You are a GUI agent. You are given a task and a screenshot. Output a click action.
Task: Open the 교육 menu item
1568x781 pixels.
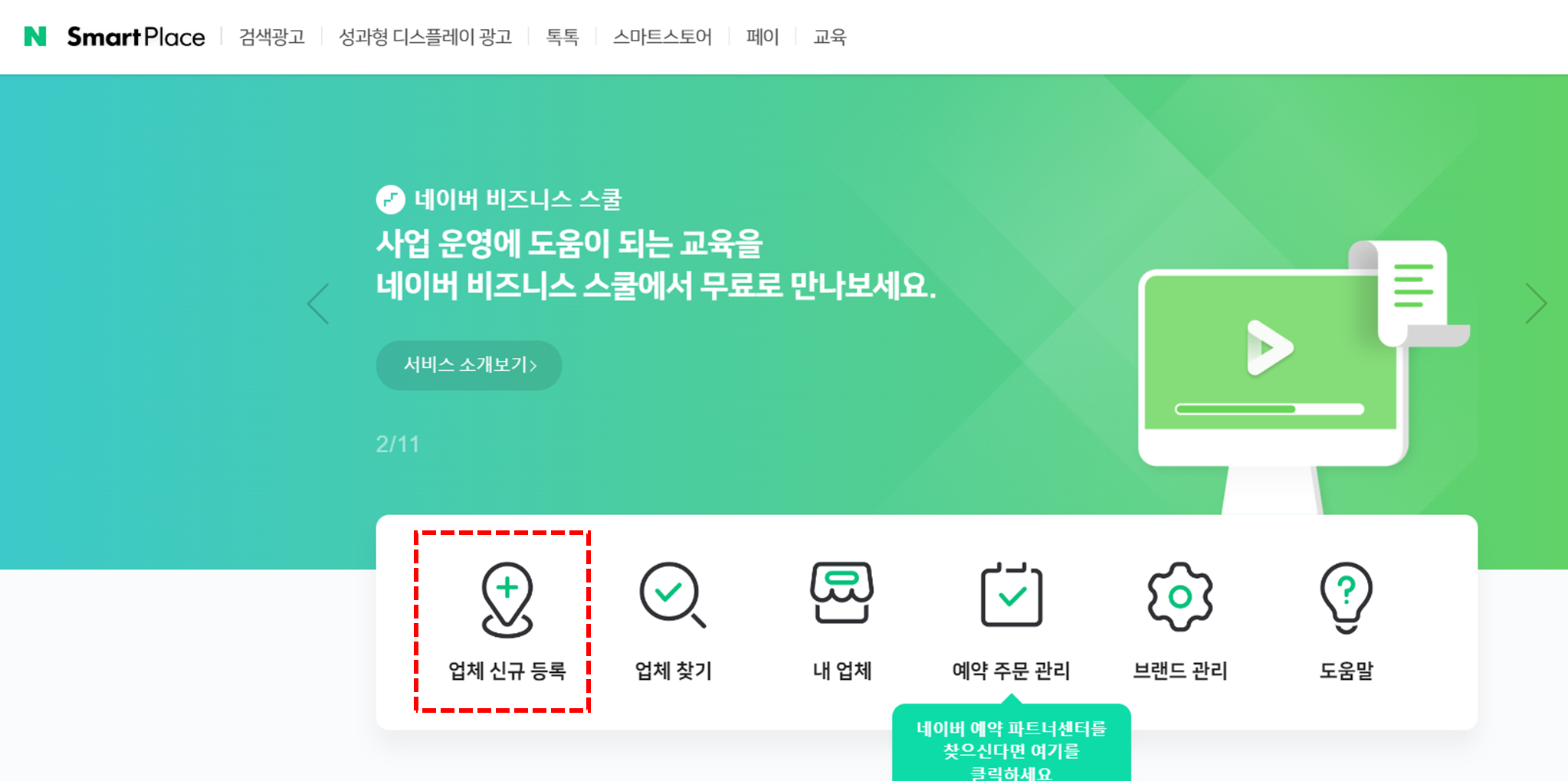pyautogui.click(x=830, y=37)
